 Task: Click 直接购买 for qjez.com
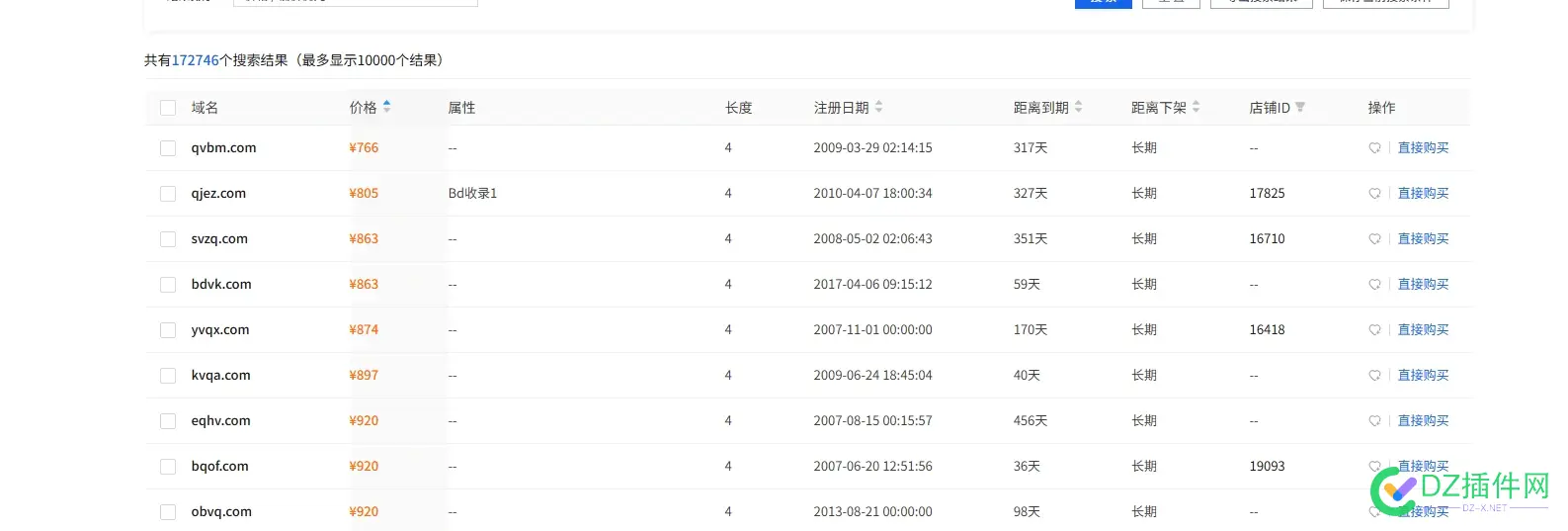1423,194
